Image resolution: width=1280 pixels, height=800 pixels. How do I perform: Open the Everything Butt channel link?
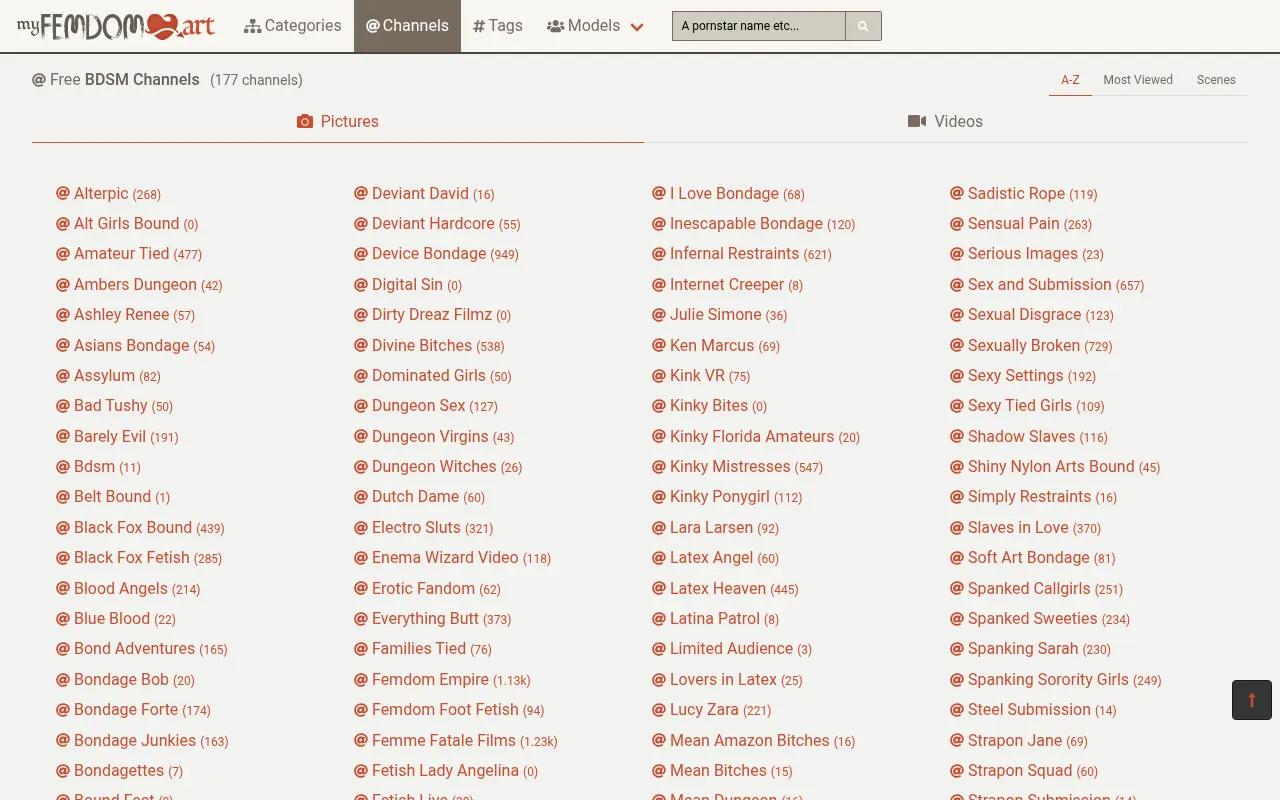click(x=433, y=619)
